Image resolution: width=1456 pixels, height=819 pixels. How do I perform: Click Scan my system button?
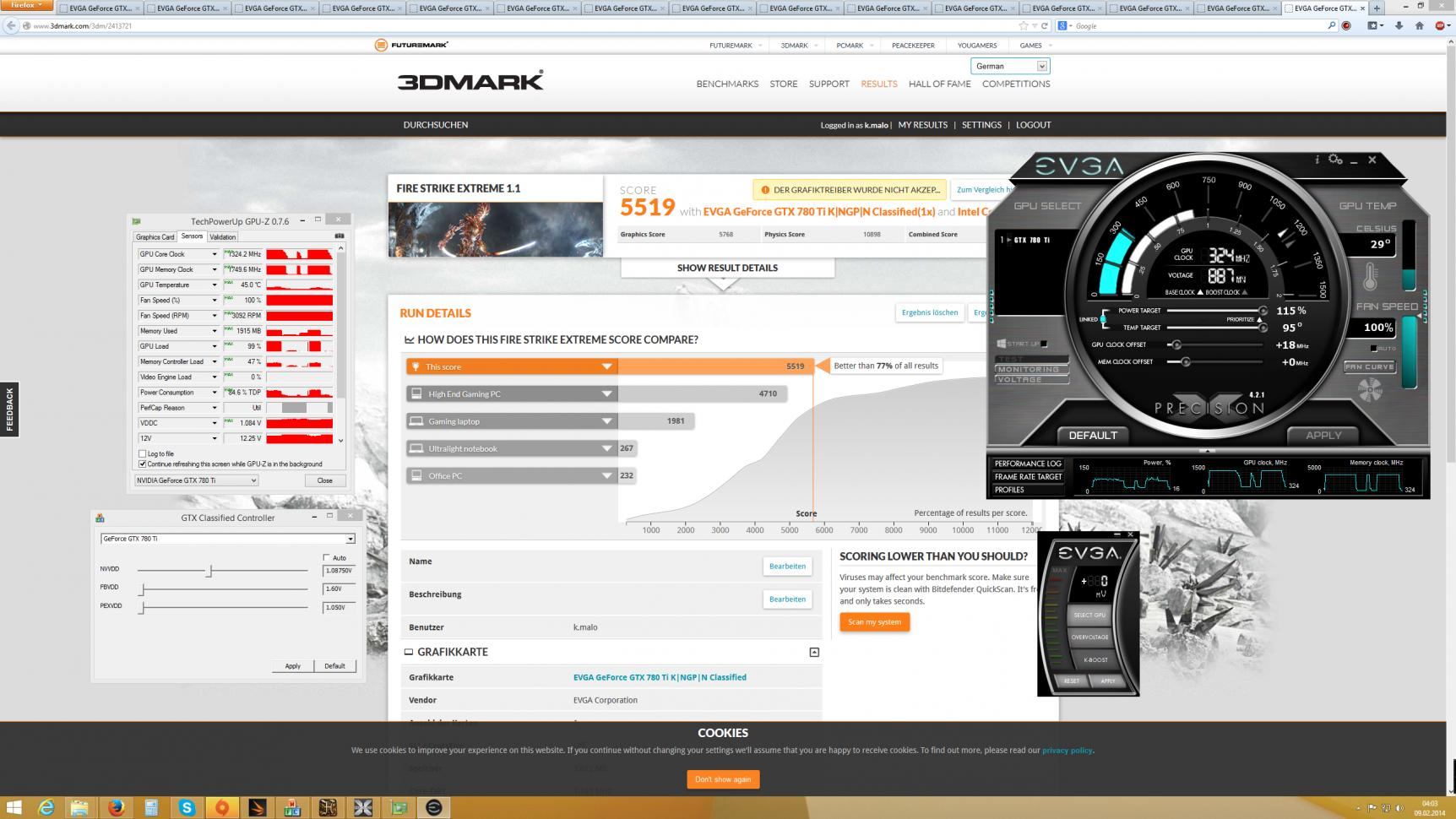pyautogui.click(x=874, y=622)
